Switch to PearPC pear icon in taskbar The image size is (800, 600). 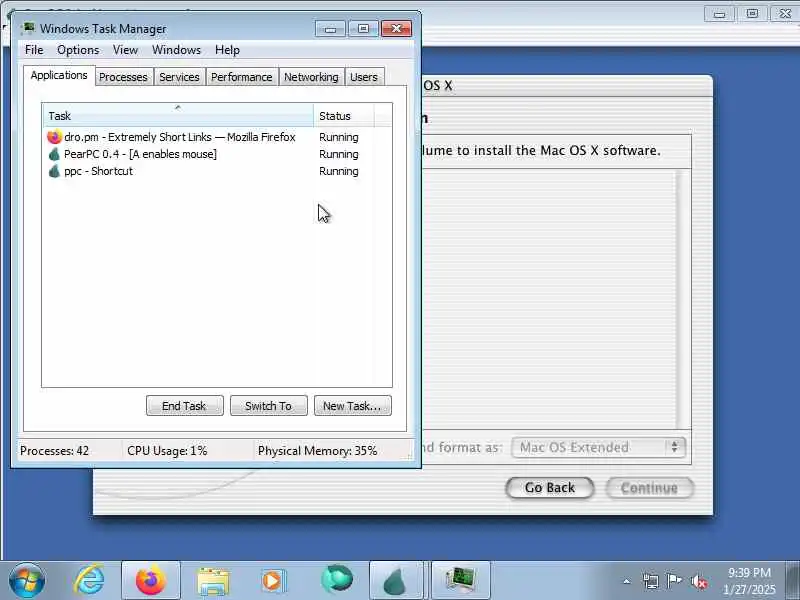click(396, 581)
